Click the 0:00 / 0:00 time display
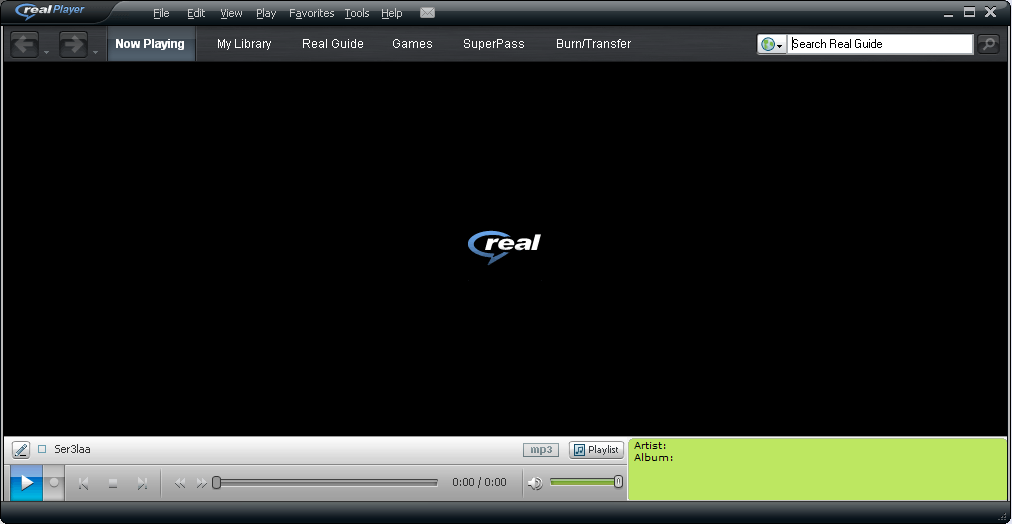The width and height of the screenshot is (1012, 524). [x=480, y=483]
